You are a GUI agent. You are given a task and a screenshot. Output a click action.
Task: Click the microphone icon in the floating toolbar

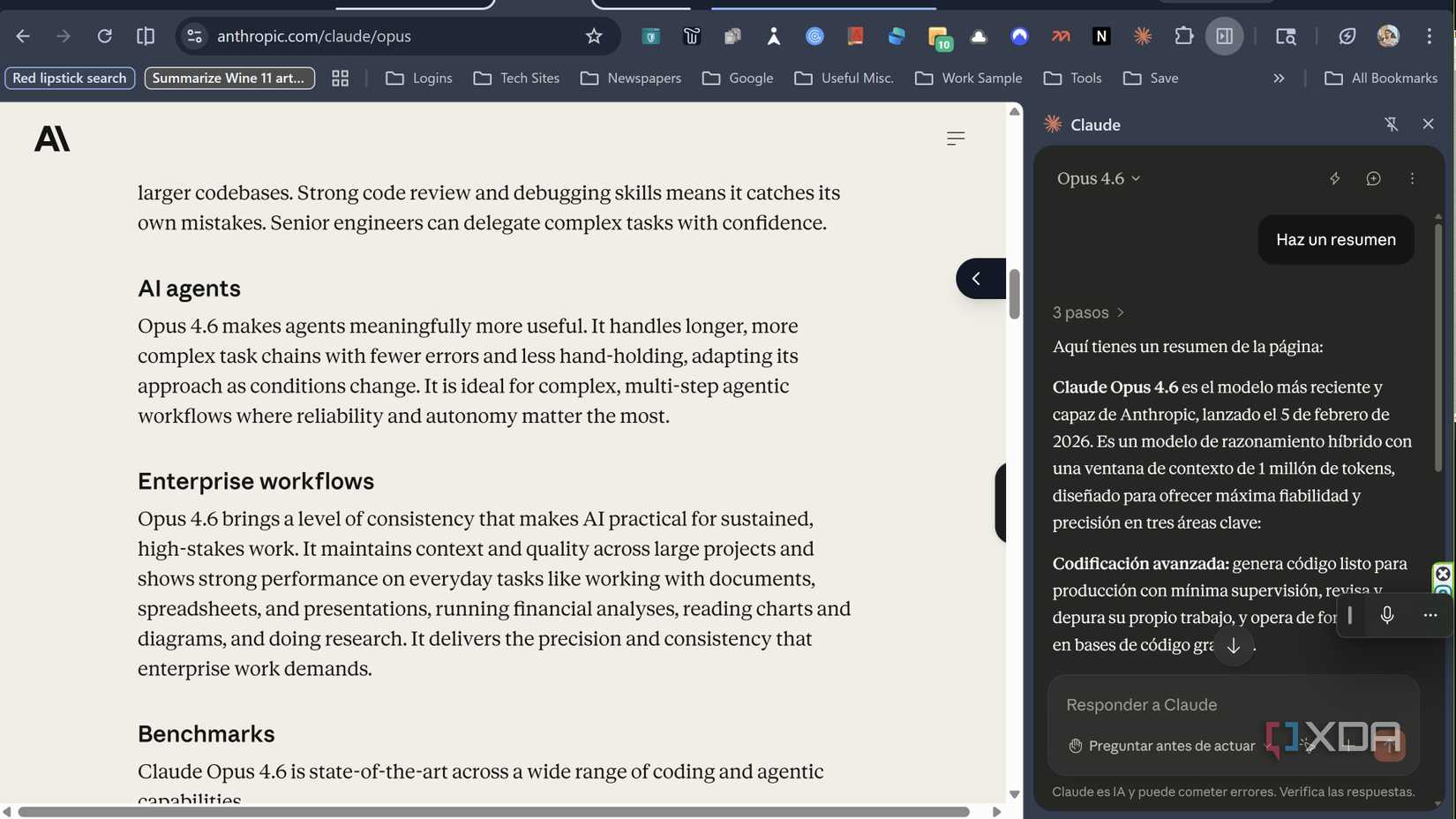click(1387, 615)
